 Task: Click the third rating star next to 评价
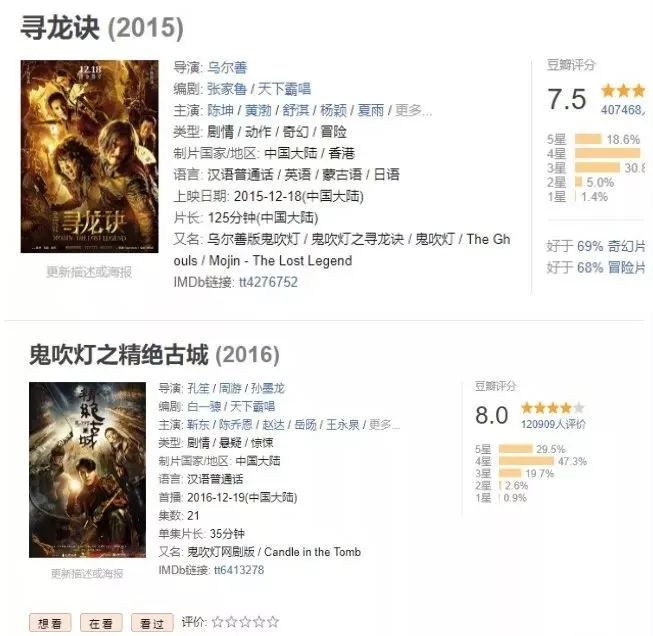(245, 622)
